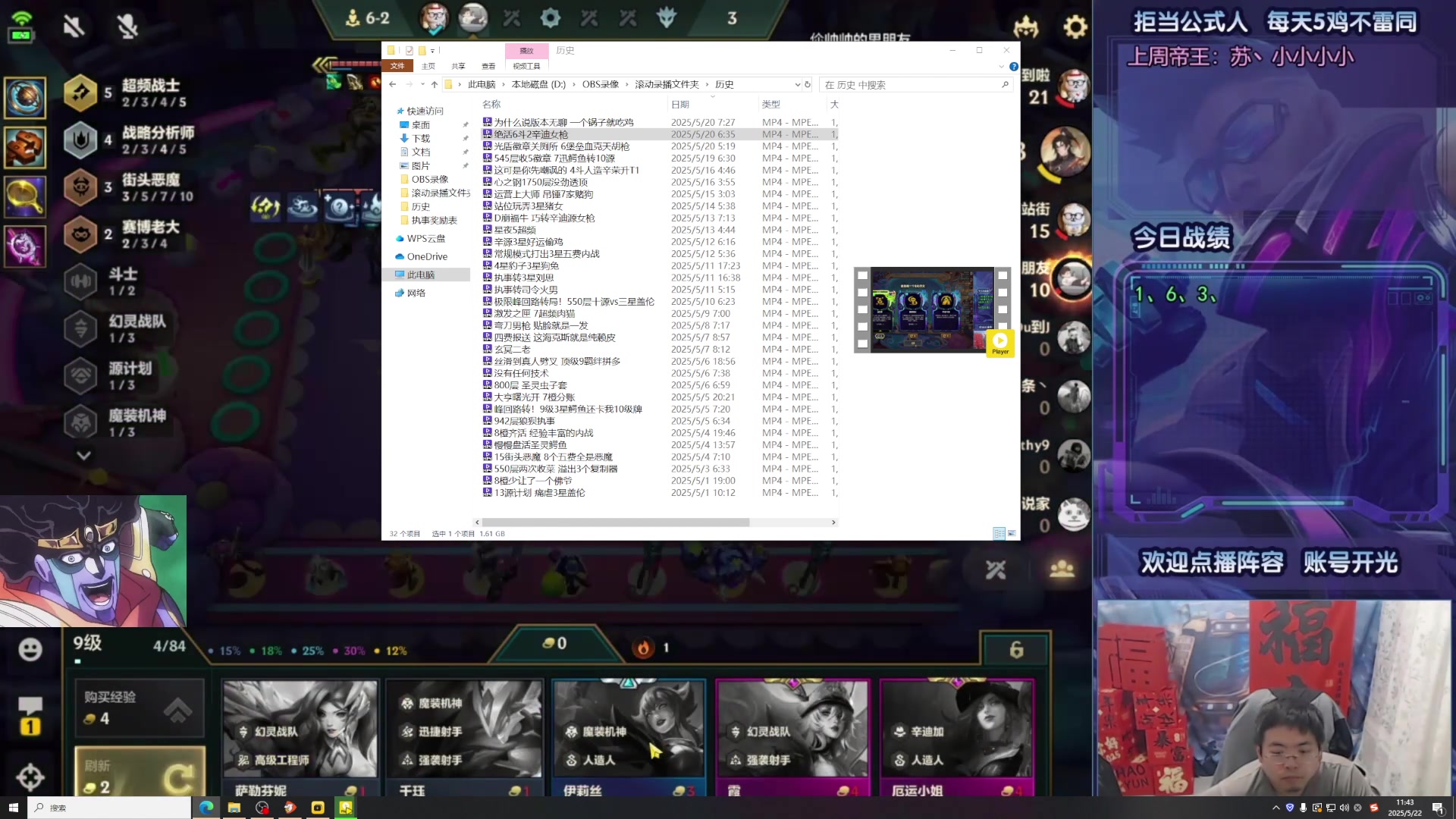Click OBS录像 in address breadcrumb
The width and height of the screenshot is (1456, 819).
tap(601, 85)
